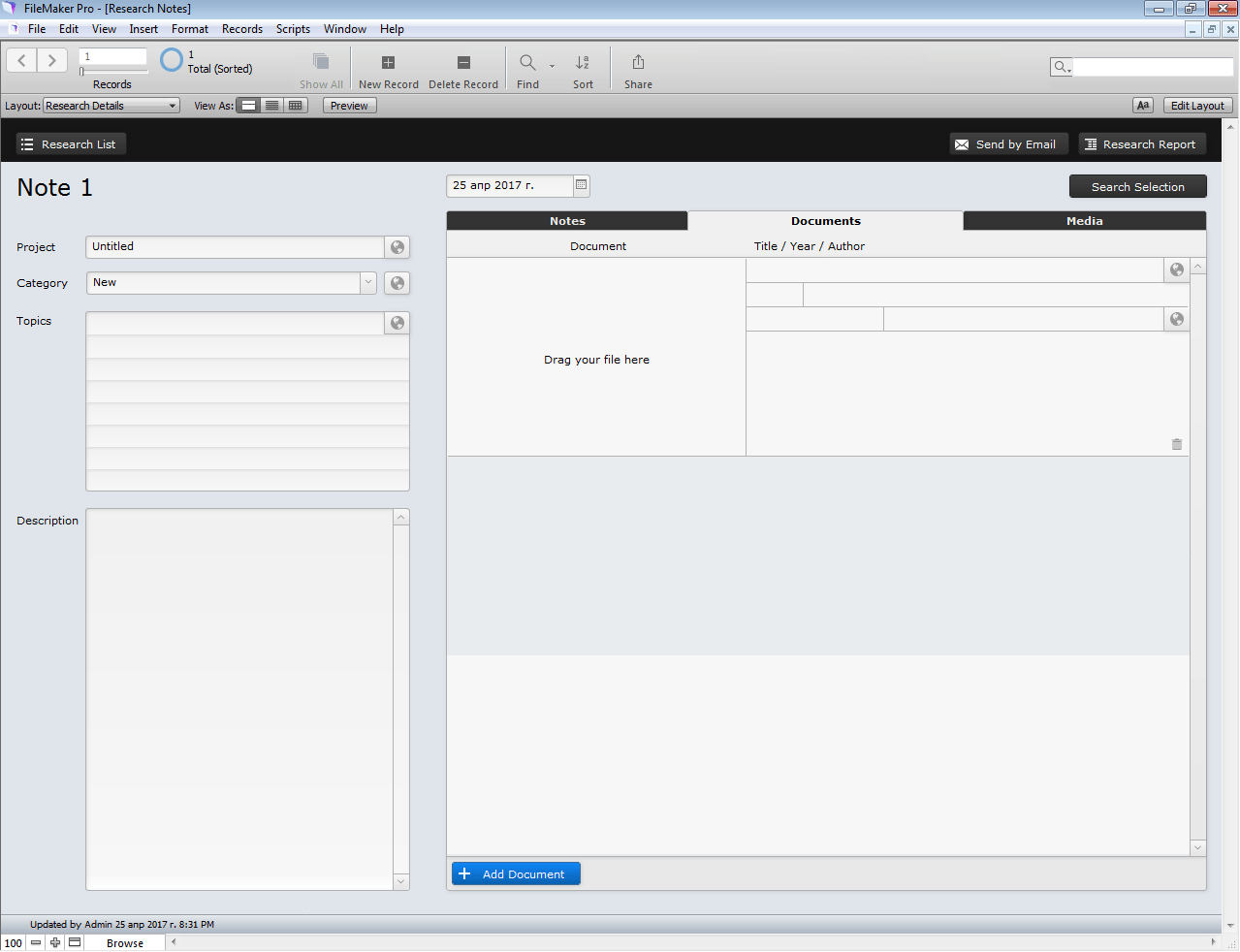1240x952 pixels.
Task: Click the Find magnifier icon
Action: click(x=527, y=63)
